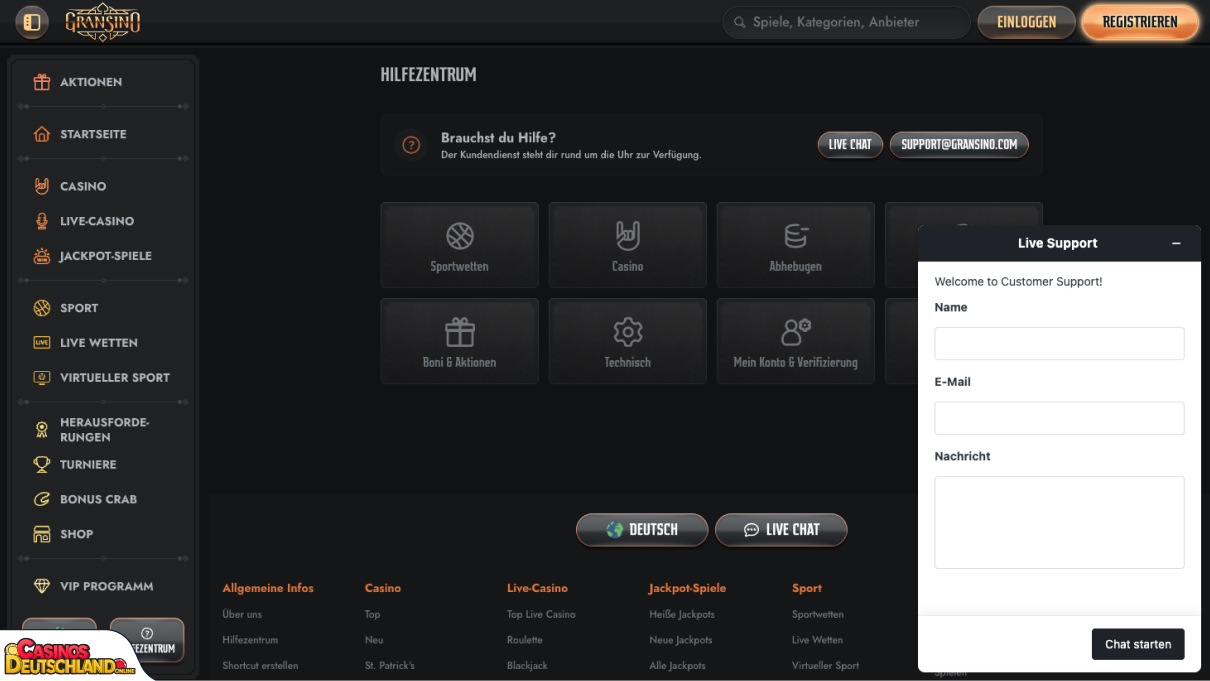Screen dimensions: 1210x681
Task: Open the Top Live Casino footer link
Action: click(541, 614)
